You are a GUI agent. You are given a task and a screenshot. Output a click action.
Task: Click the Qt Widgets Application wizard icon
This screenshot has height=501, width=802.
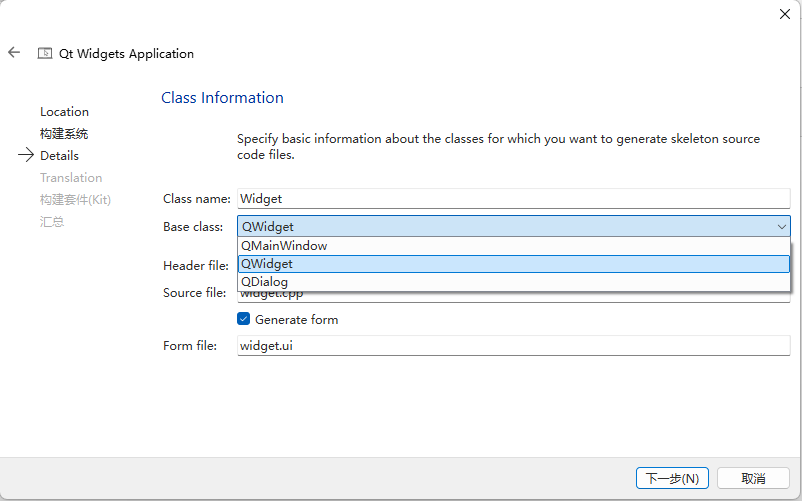(45, 53)
